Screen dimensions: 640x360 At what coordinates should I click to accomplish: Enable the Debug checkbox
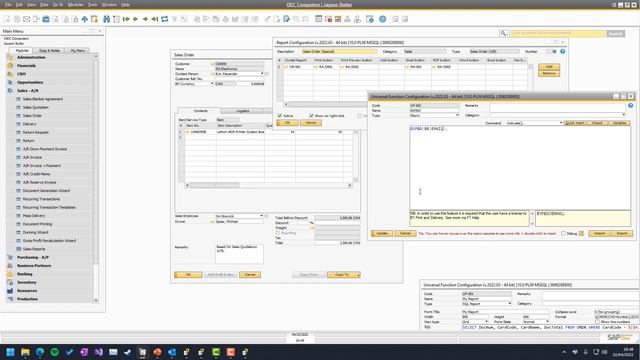[x=563, y=233]
